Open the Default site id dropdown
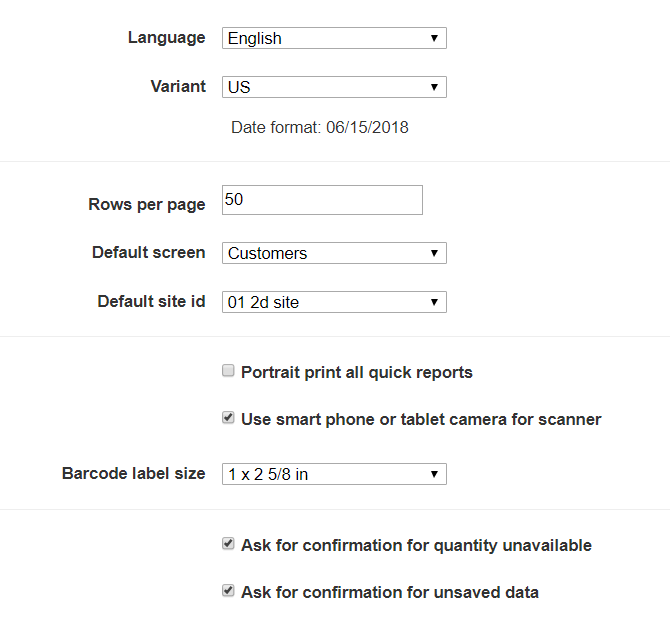The image size is (670, 629). click(334, 302)
